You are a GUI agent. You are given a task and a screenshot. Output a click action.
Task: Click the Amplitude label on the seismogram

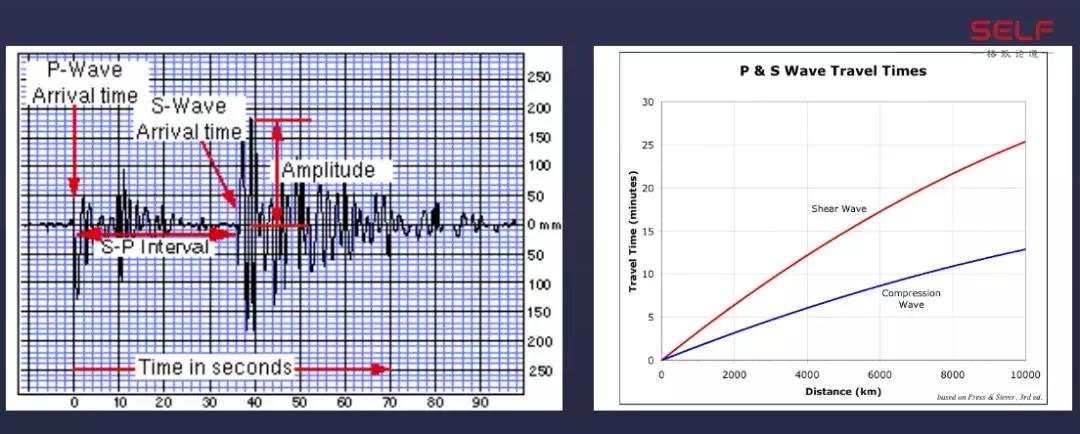coord(327,170)
